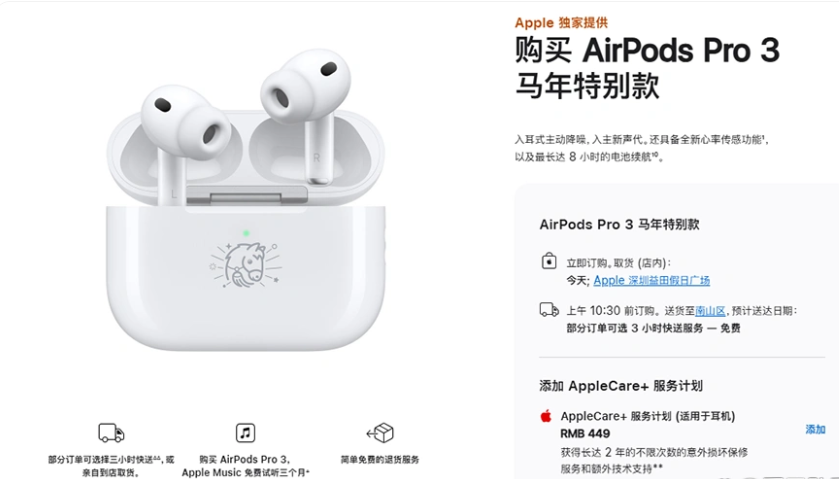839x479 pixels.
Task: Click the 购买 AirPods Pro 3 马年特别款 title
Action: coord(647,68)
